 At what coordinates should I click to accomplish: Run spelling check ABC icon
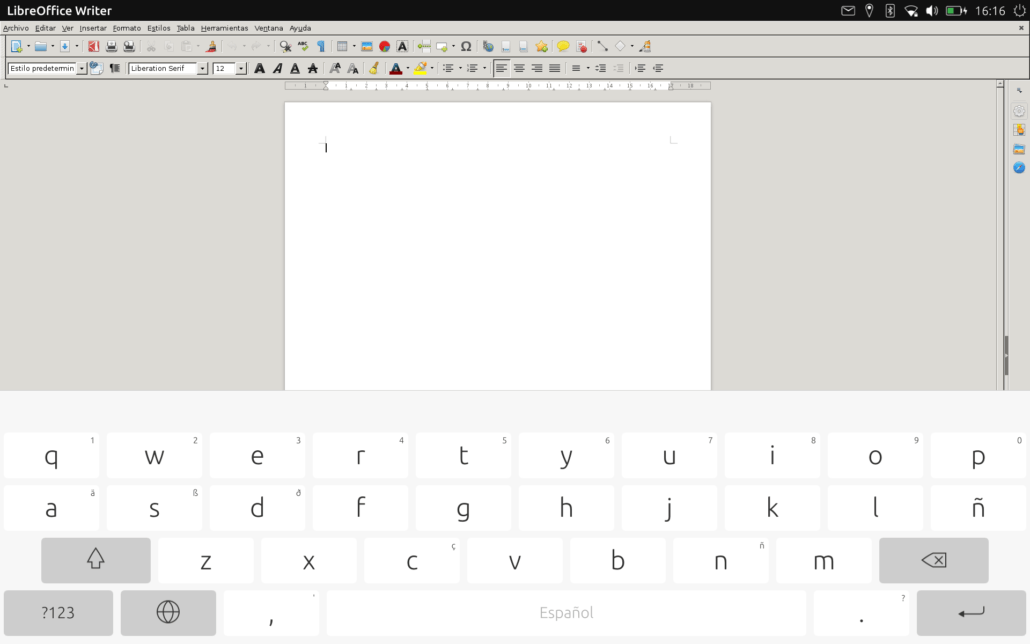(303, 45)
